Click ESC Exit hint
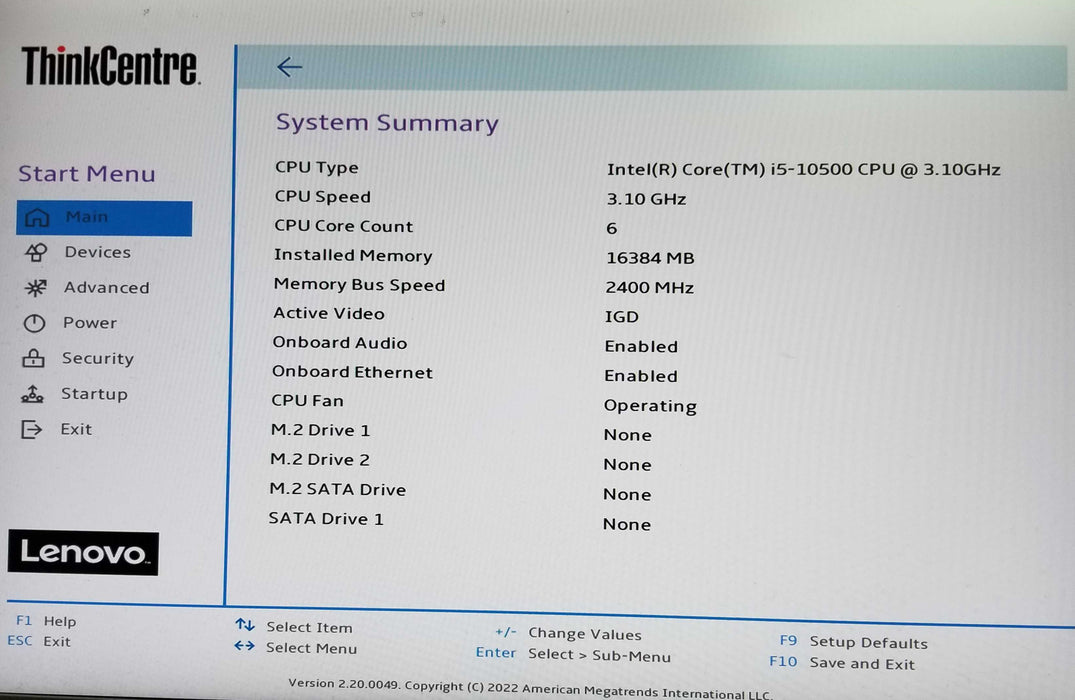Screen dimensions: 1075x700 39,641
